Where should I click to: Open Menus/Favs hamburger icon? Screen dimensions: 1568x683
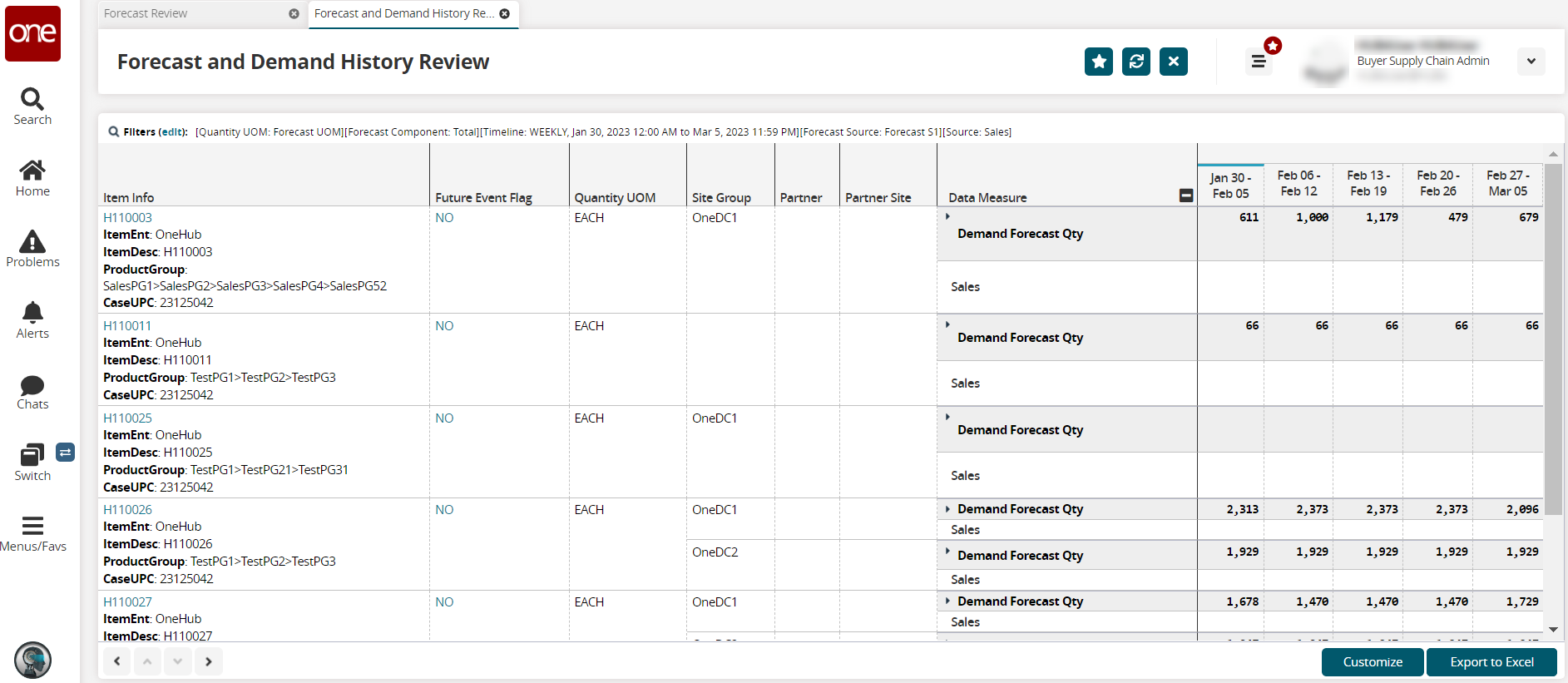[32, 533]
